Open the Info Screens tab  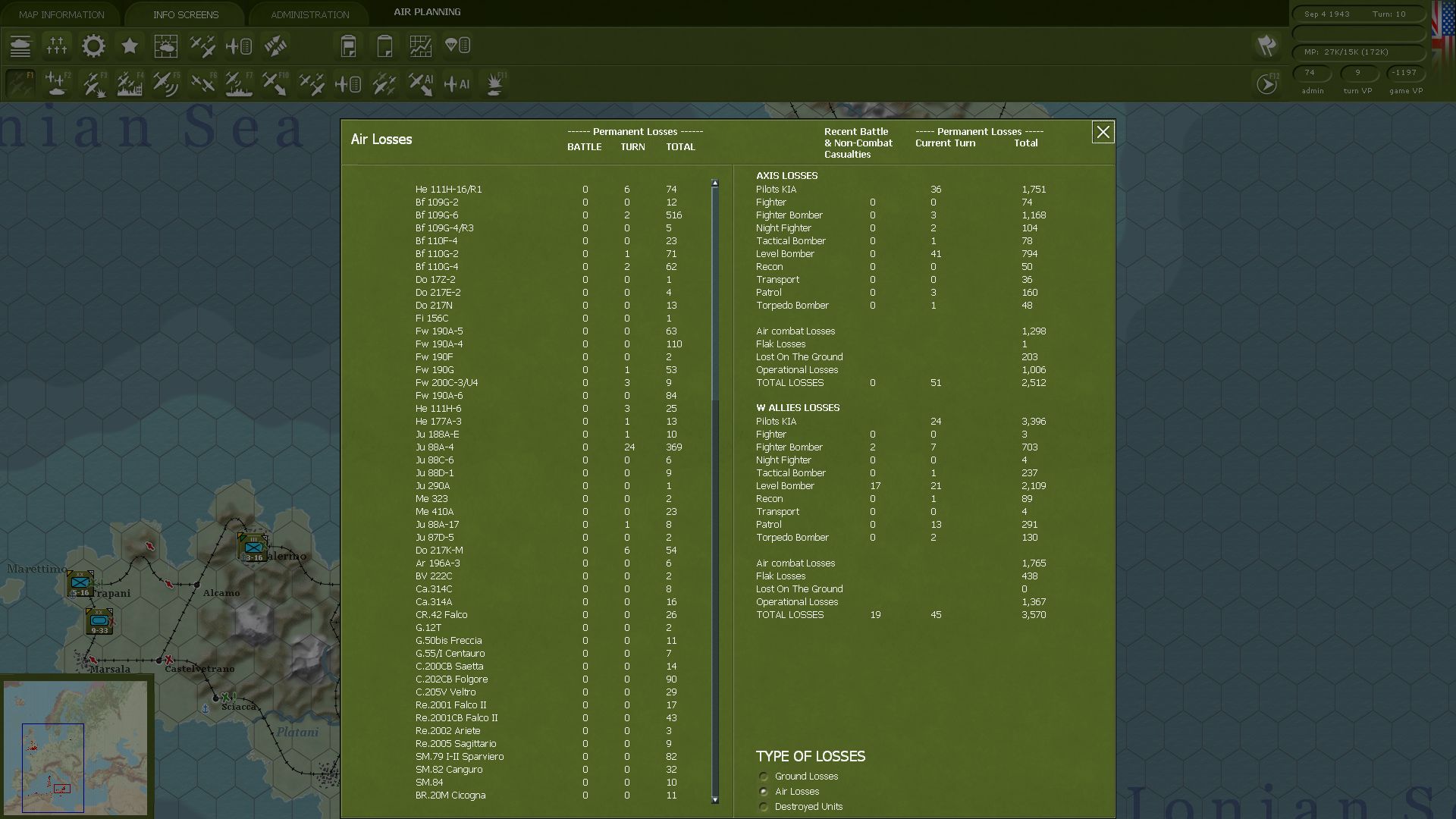[186, 14]
